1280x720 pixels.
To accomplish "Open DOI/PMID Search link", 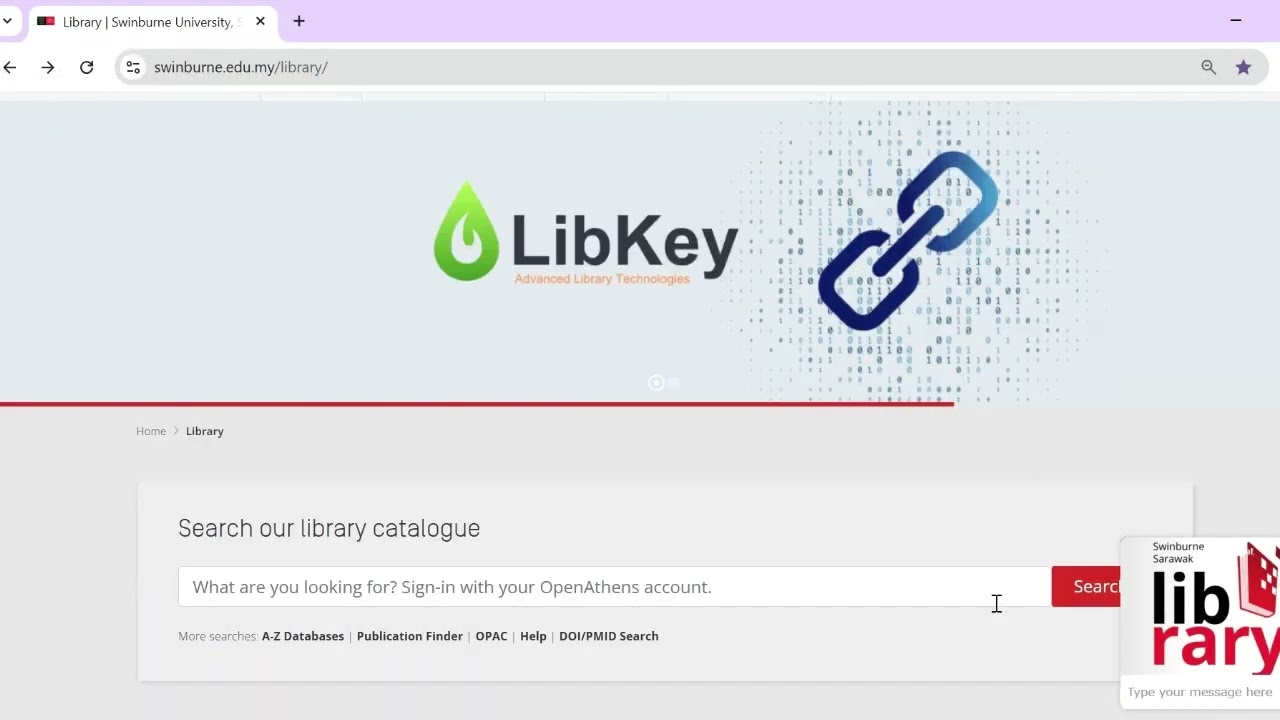I will coord(609,636).
